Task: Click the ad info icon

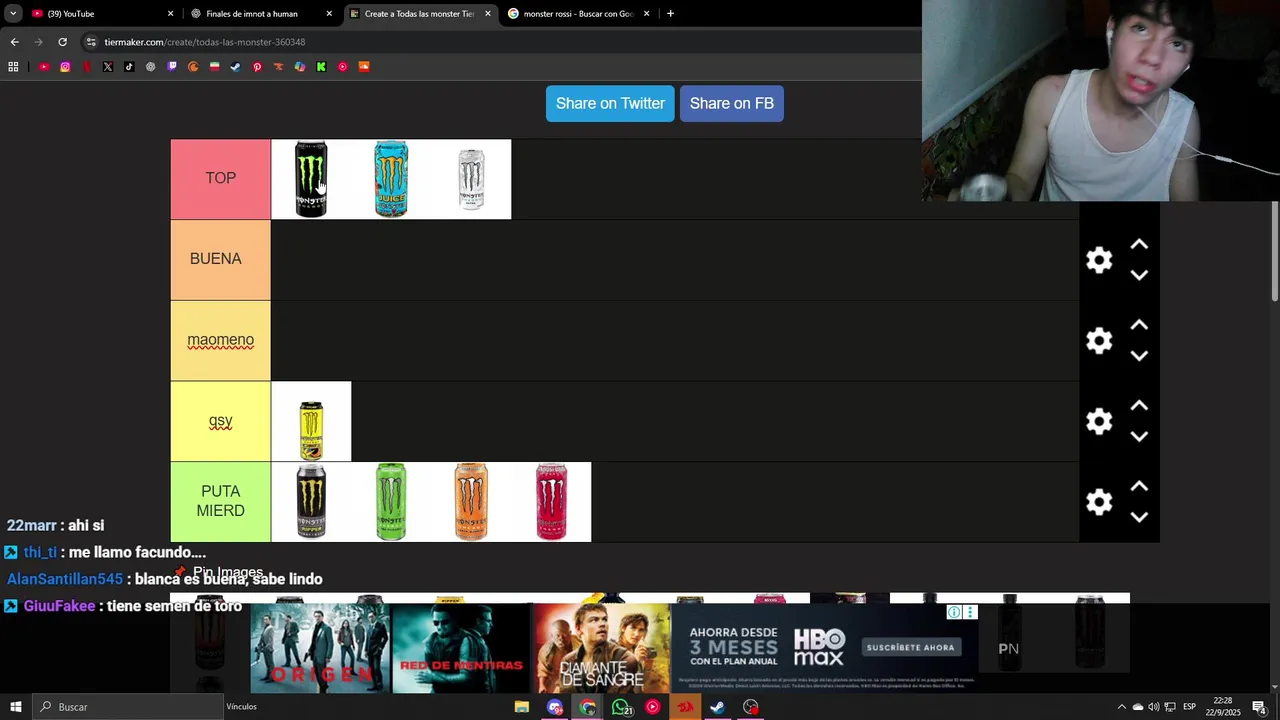Action: pos(954,612)
